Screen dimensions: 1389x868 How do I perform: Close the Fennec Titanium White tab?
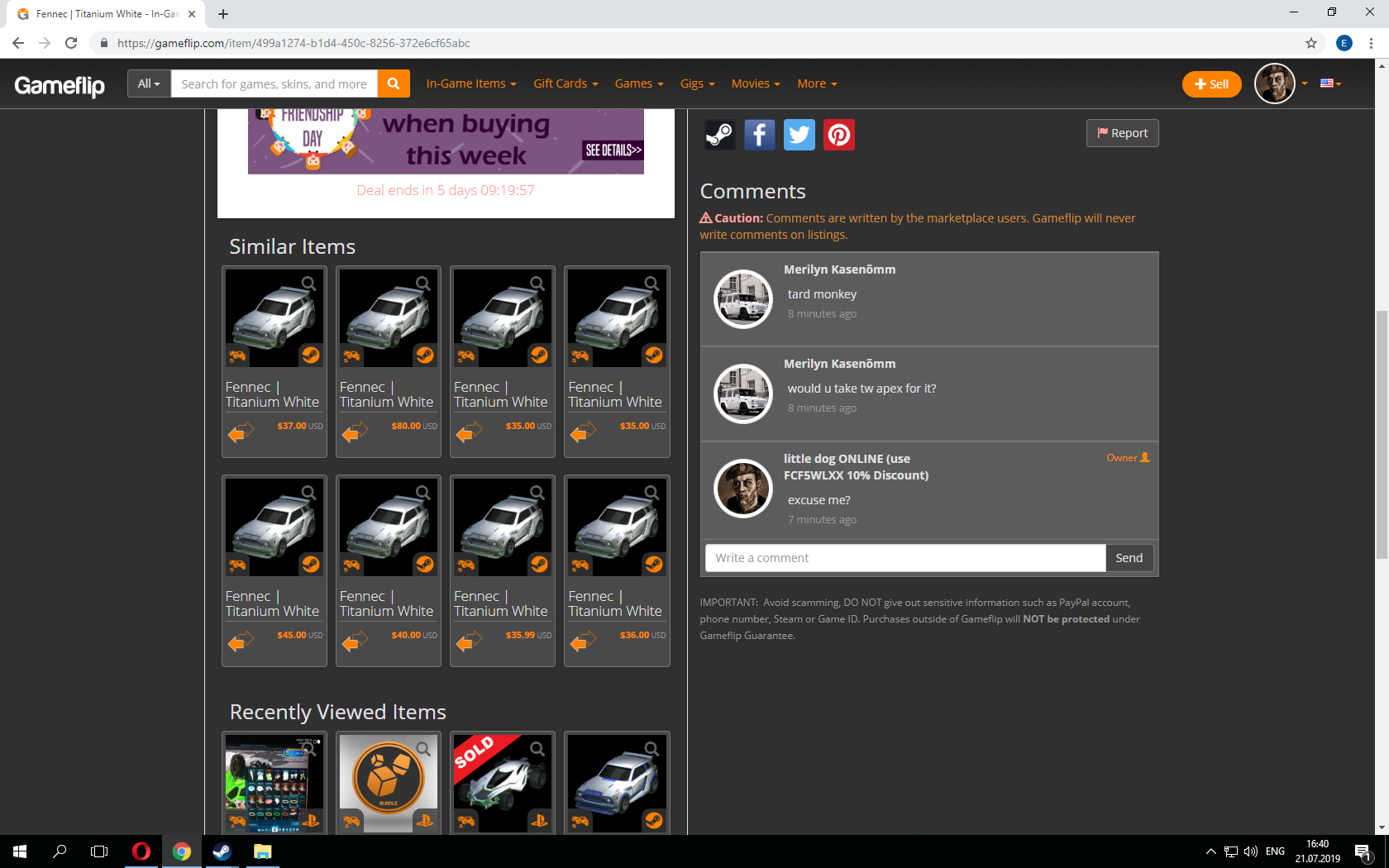point(192,14)
